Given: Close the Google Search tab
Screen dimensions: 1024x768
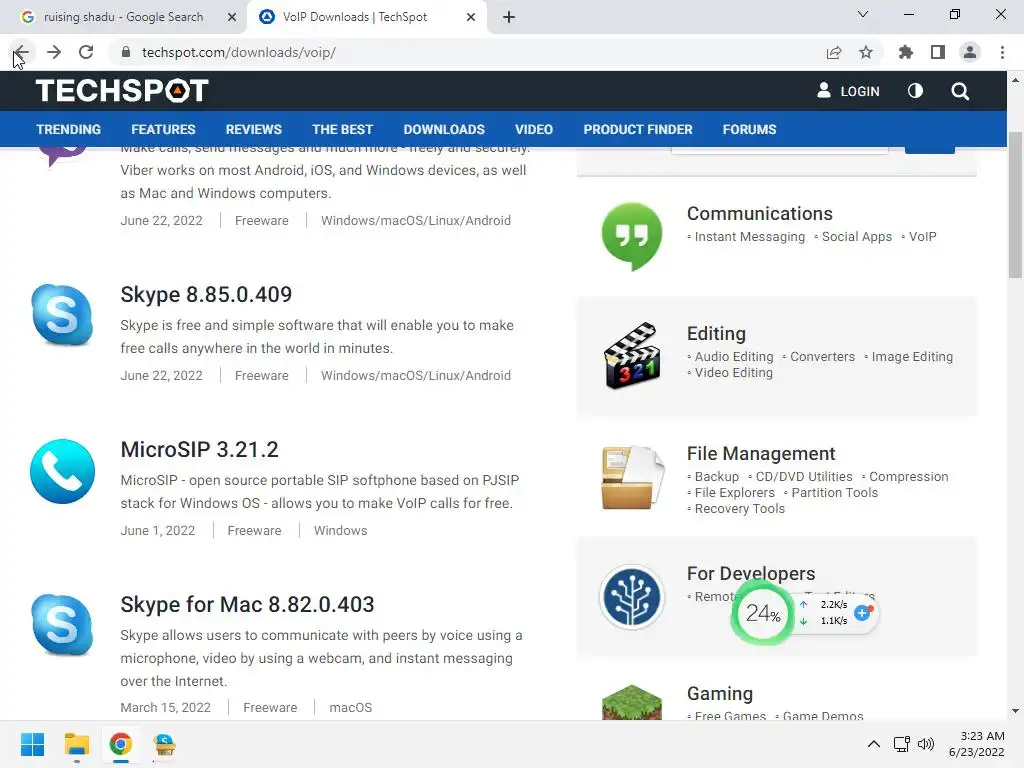Looking at the screenshot, I should point(232,17).
